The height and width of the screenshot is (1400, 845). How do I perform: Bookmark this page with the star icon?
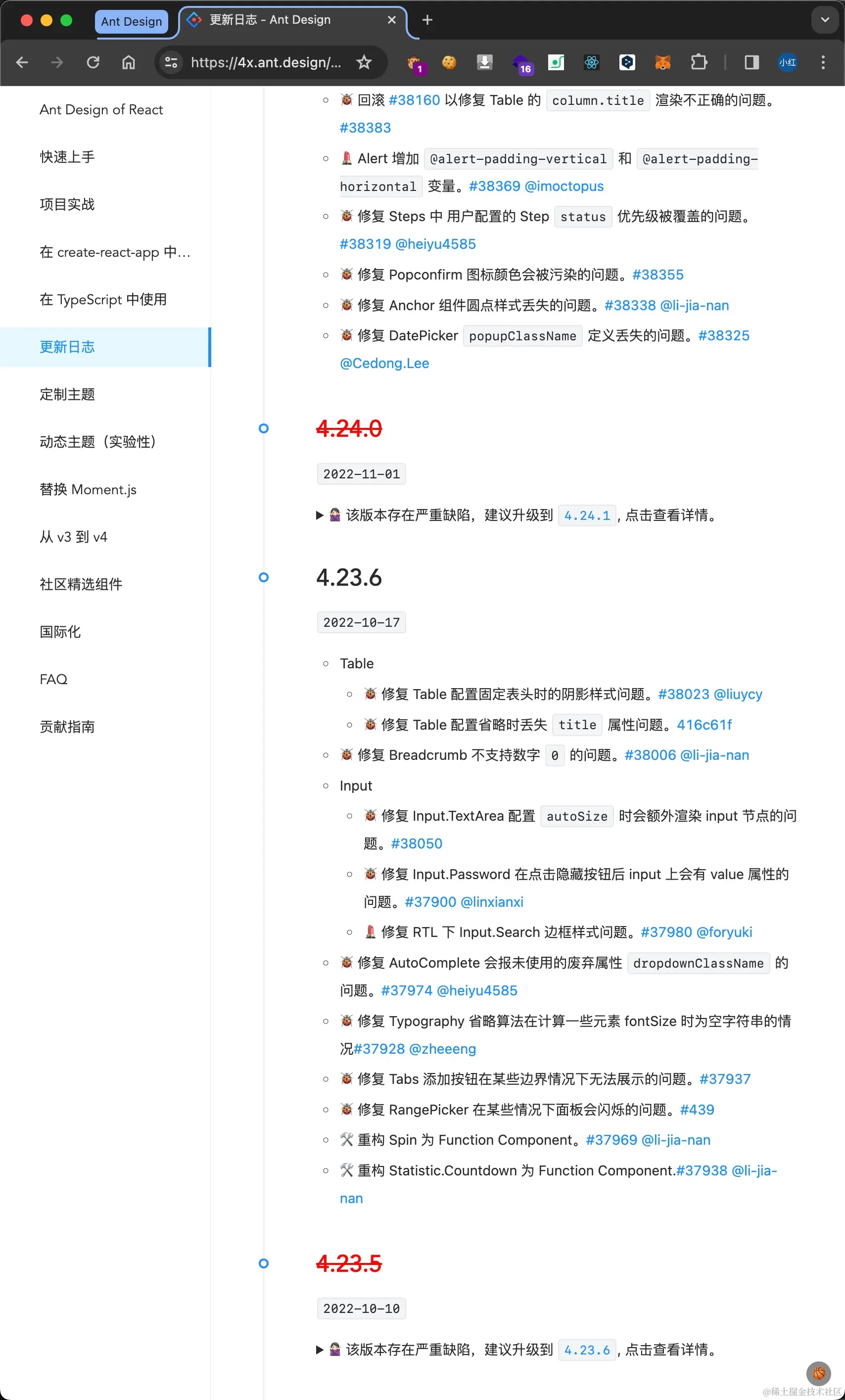pyautogui.click(x=364, y=62)
